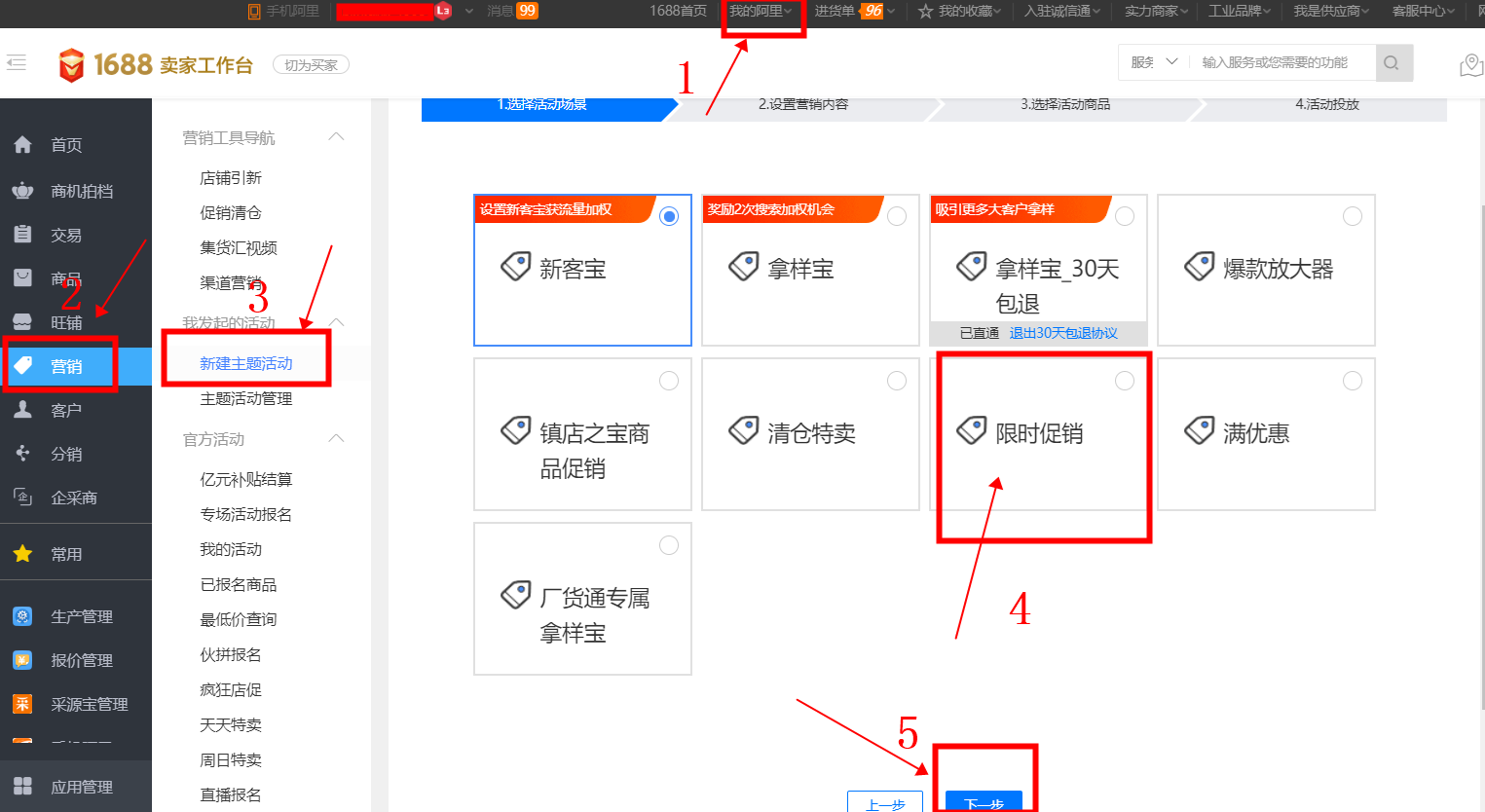
Task: Collapse the 官方活动 section chevron
Action: (337, 439)
